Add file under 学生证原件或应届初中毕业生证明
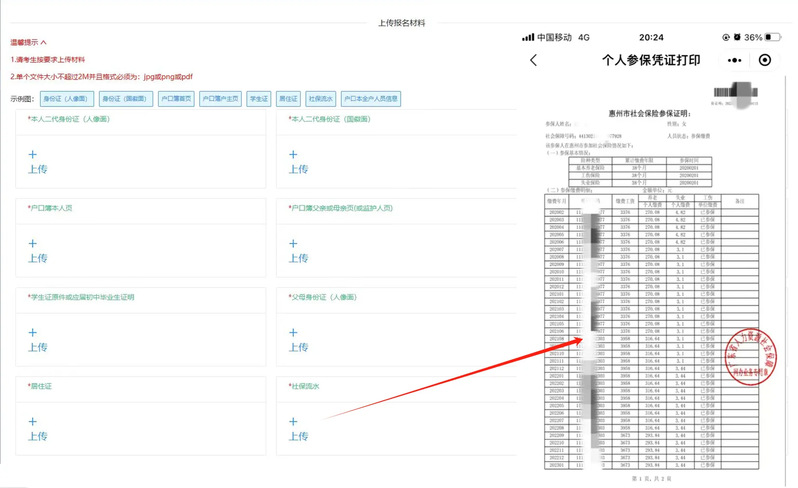 tap(33, 332)
